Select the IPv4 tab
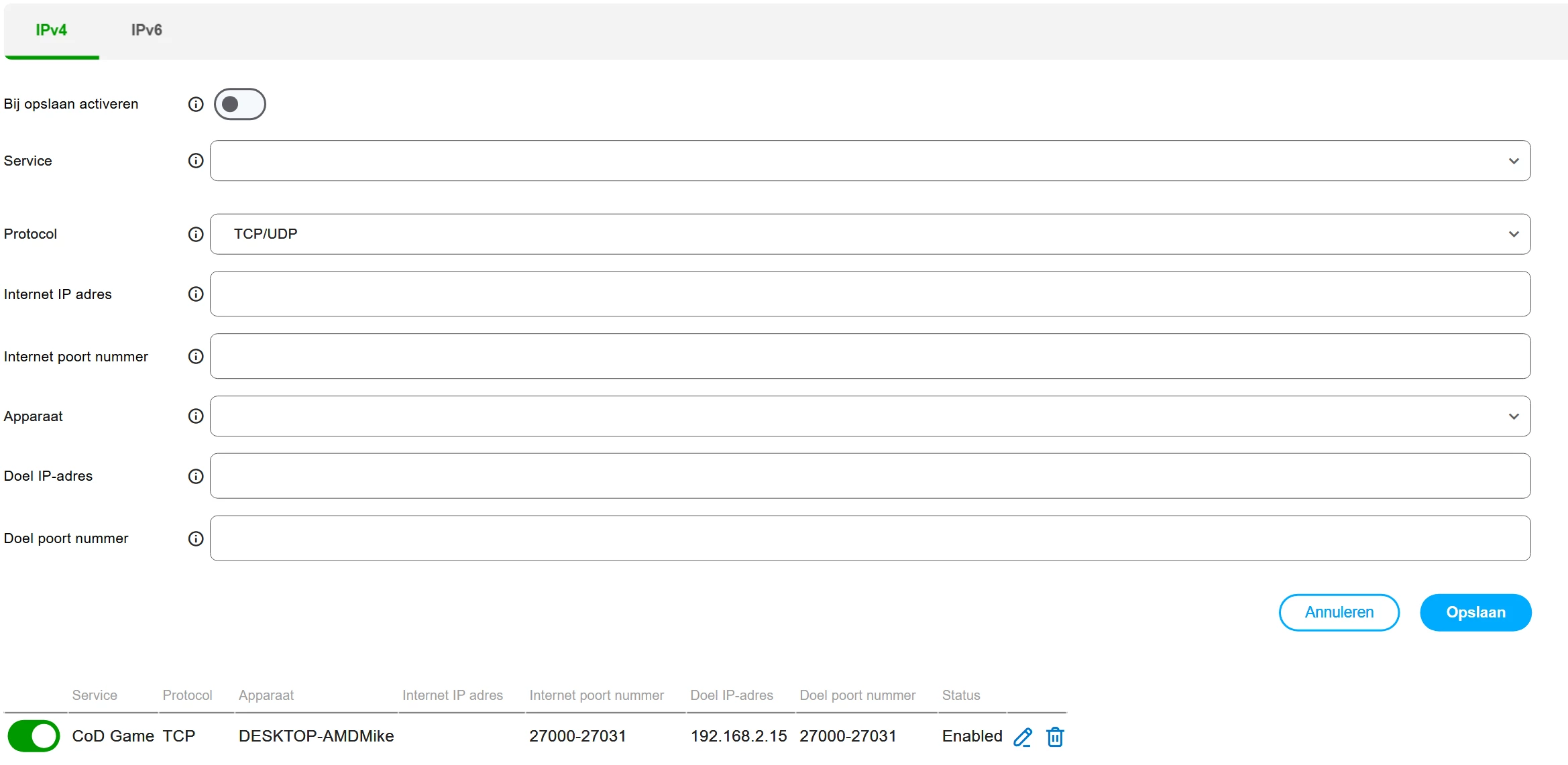This screenshot has height=765, width=1568. coord(51,30)
